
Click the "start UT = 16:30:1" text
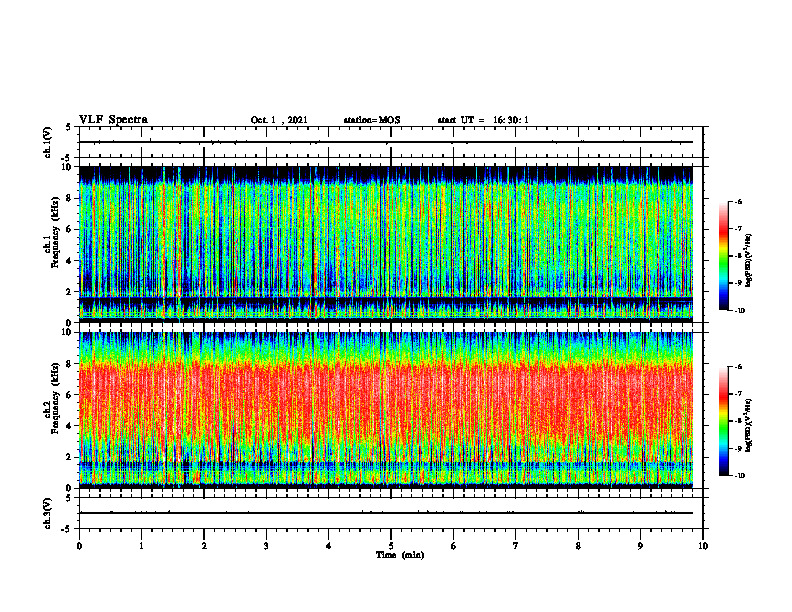[x=483, y=120]
